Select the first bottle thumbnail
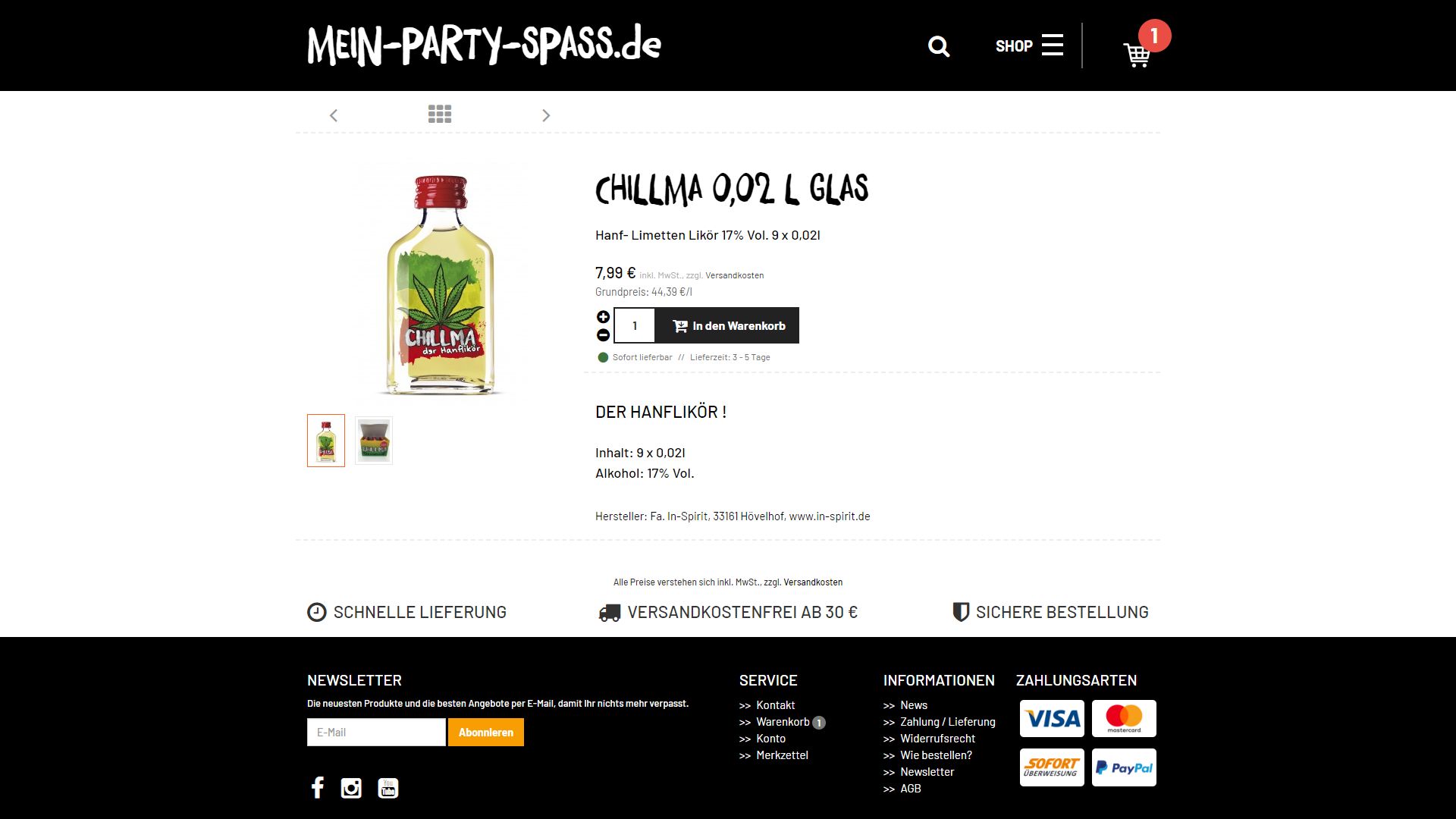Screen dimensions: 1456x819 [326, 441]
